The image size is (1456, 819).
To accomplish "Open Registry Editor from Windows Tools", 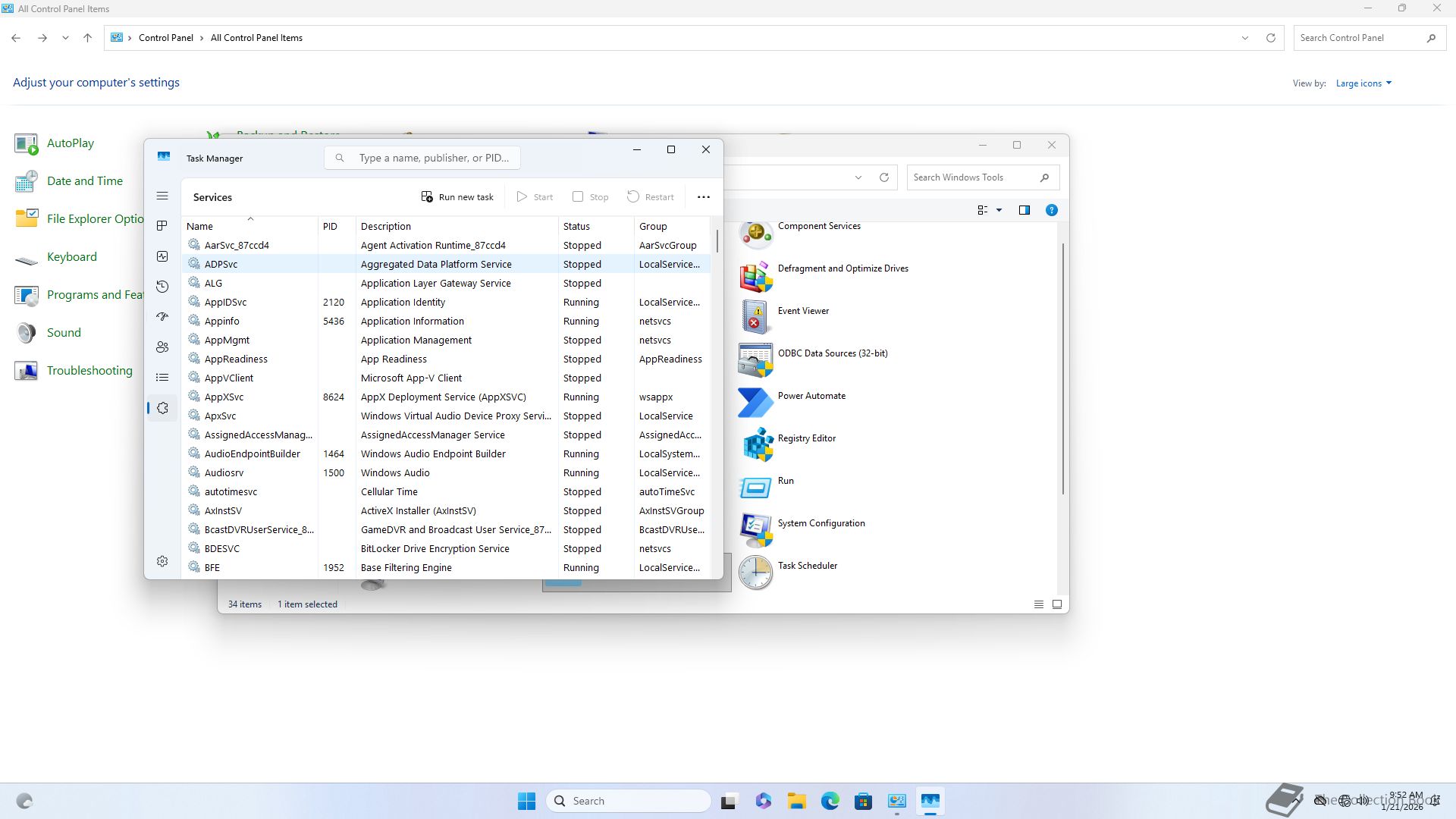I will (x=806, y=438).
